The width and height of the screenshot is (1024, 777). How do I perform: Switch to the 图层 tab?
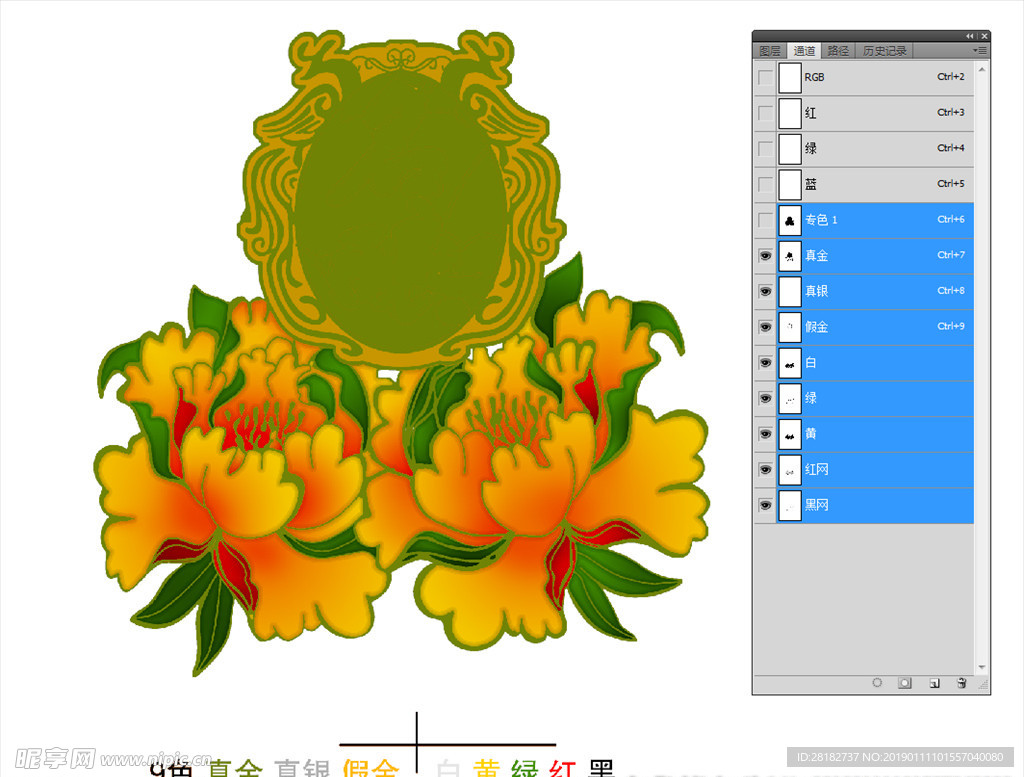pyautogui.click(x=769, y=50)
